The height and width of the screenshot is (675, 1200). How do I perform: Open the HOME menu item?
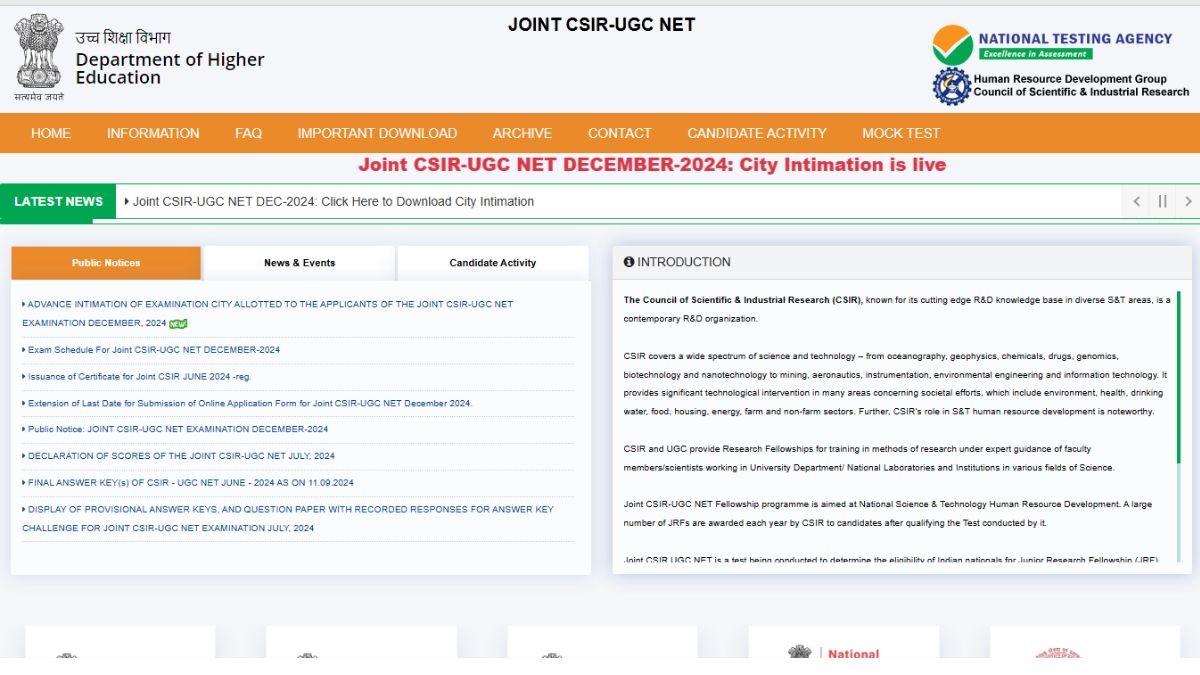pos(51,133)
